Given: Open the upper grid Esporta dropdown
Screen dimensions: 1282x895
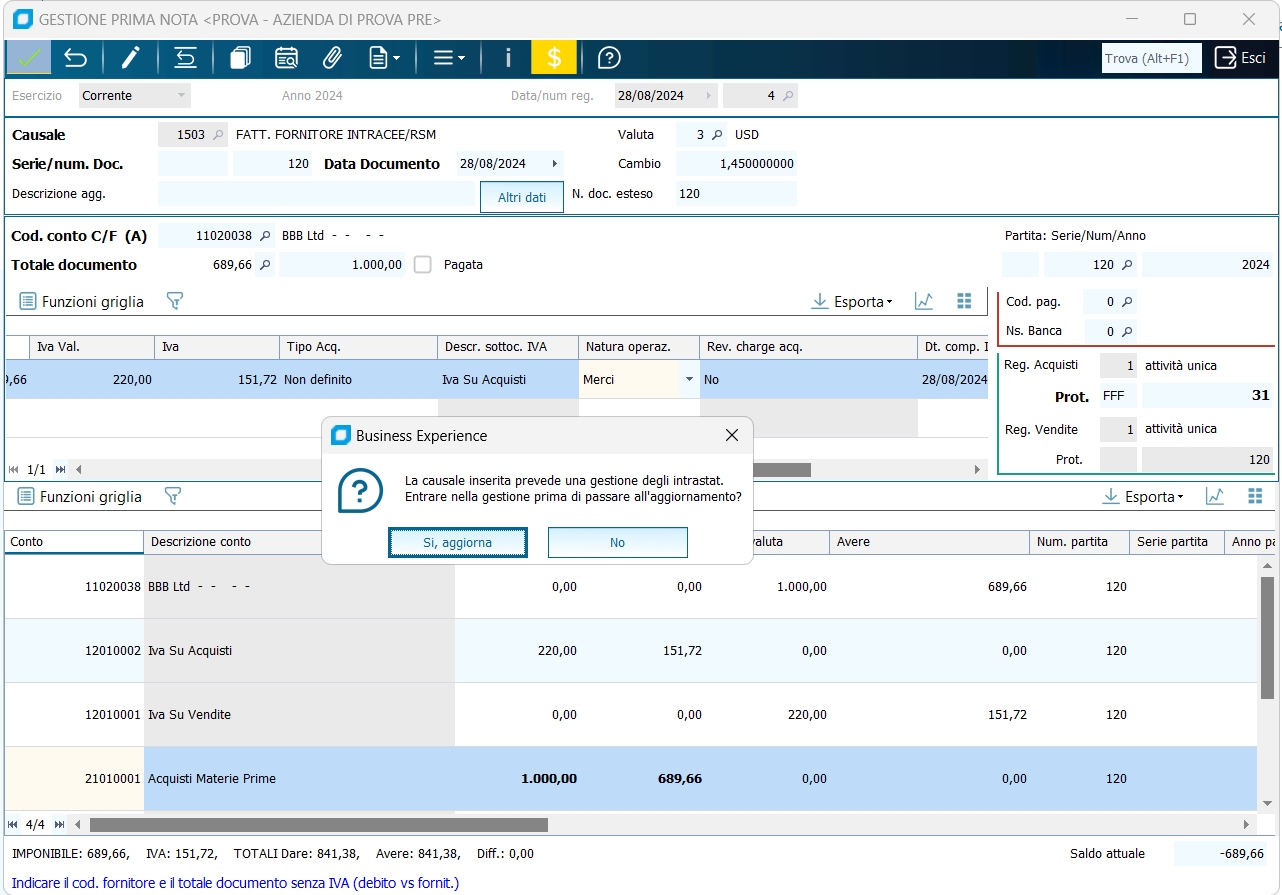Looking at the screenshot, I should pyautogui.click(x=851, y=301).
